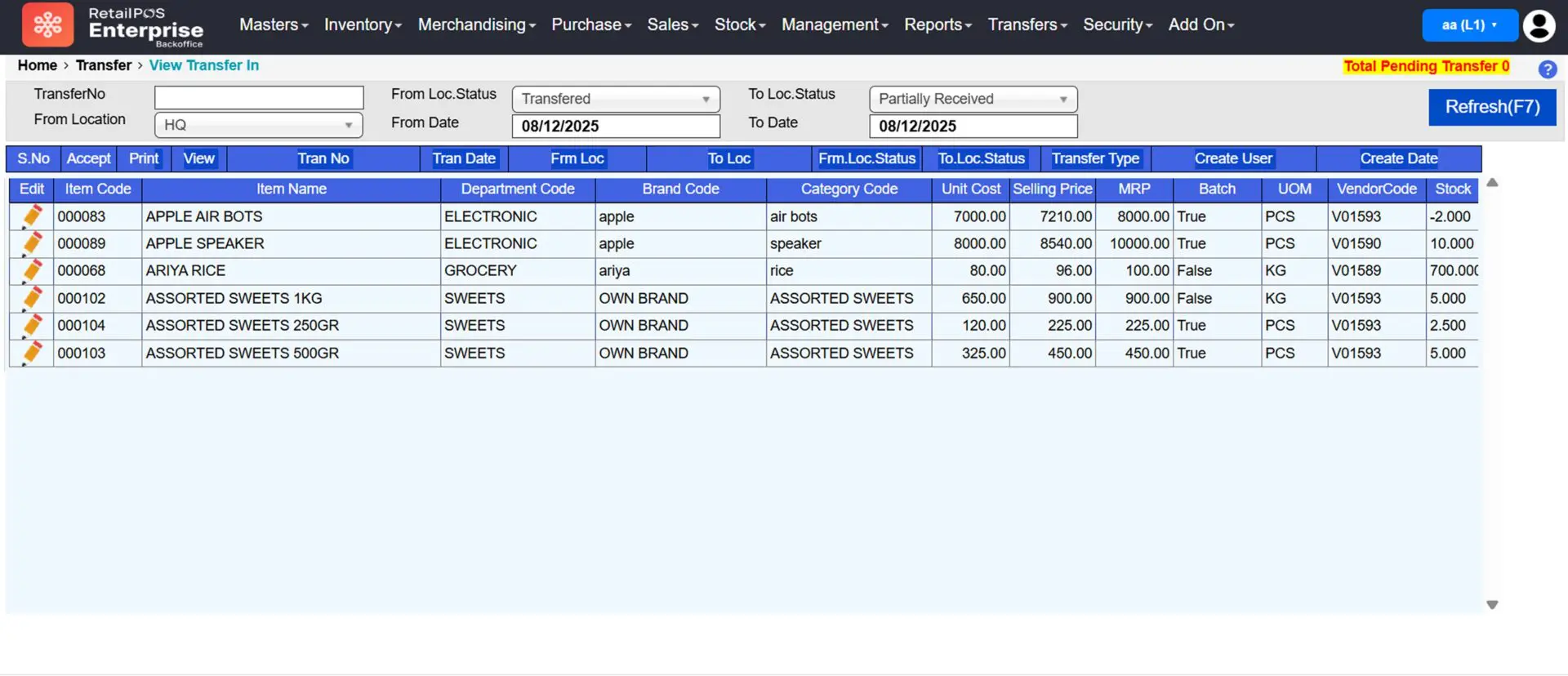Edit ARIYA RICE row pencil icon

(x=32, y=270)
